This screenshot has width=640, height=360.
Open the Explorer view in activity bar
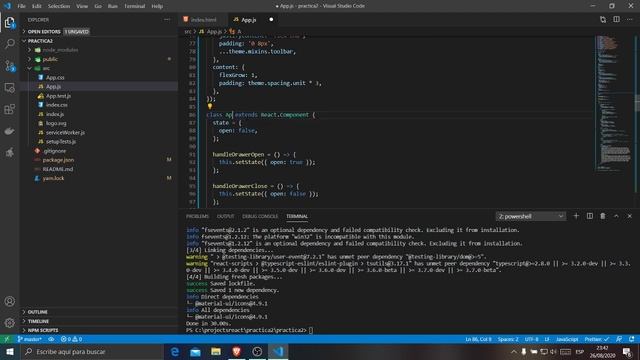click(x=9, y=22)
